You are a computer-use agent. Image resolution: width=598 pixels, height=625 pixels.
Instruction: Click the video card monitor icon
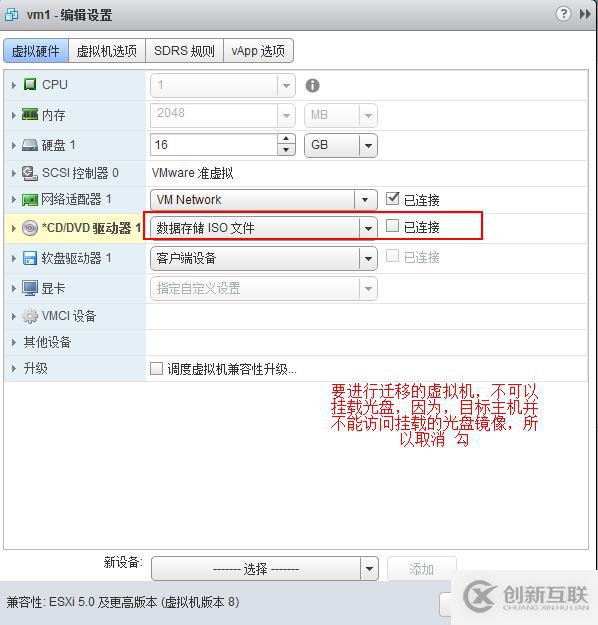[x=30, y=288]
